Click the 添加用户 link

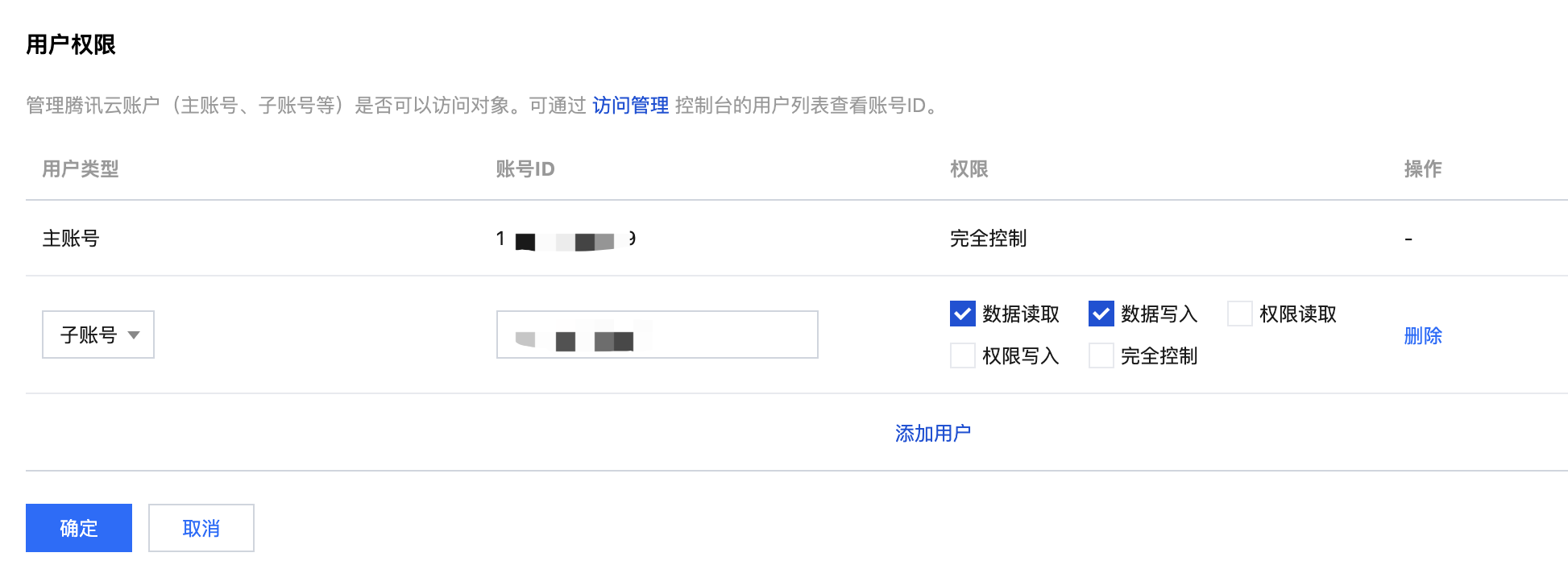point(933,434)
